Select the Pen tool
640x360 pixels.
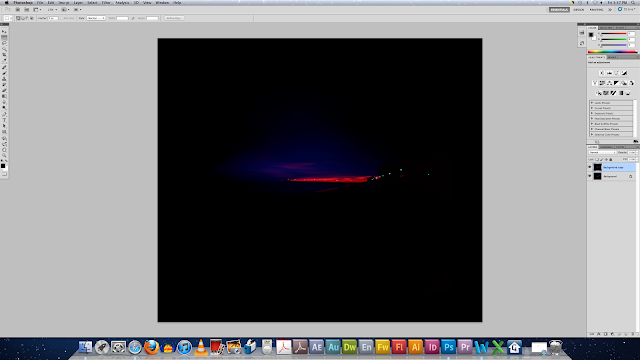(x=4, y=114)
